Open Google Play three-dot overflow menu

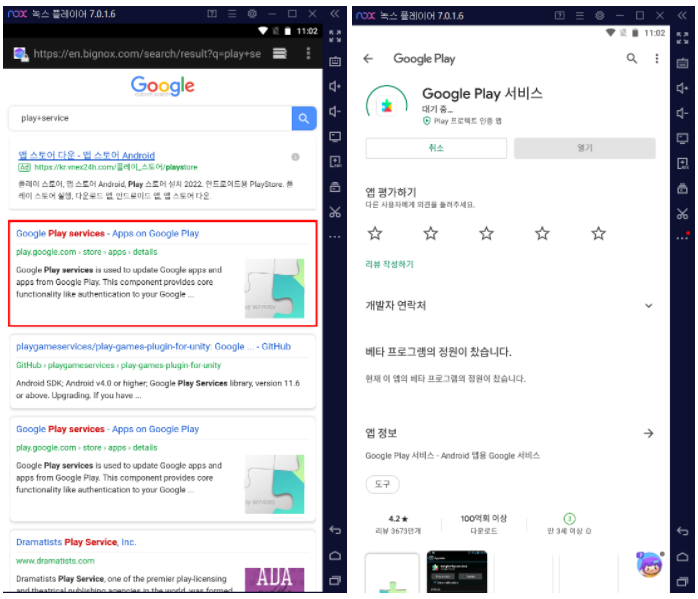[x=657, y=59]
